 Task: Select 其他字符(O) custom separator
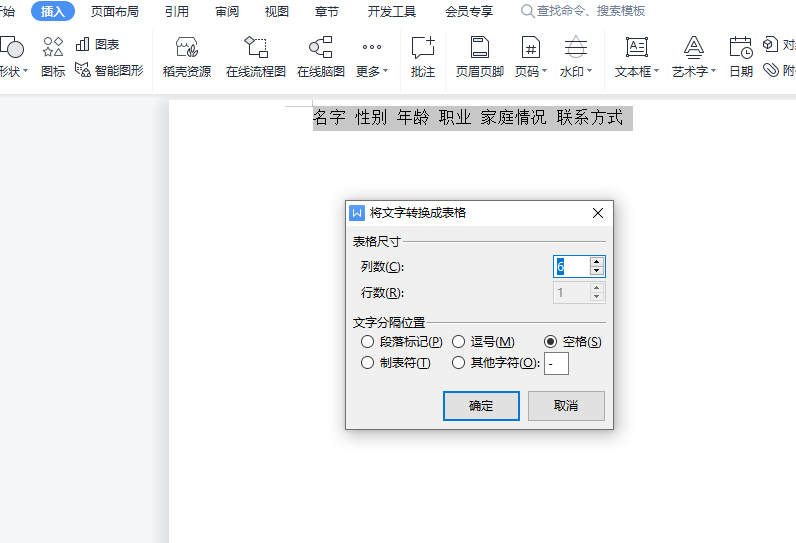496,363
